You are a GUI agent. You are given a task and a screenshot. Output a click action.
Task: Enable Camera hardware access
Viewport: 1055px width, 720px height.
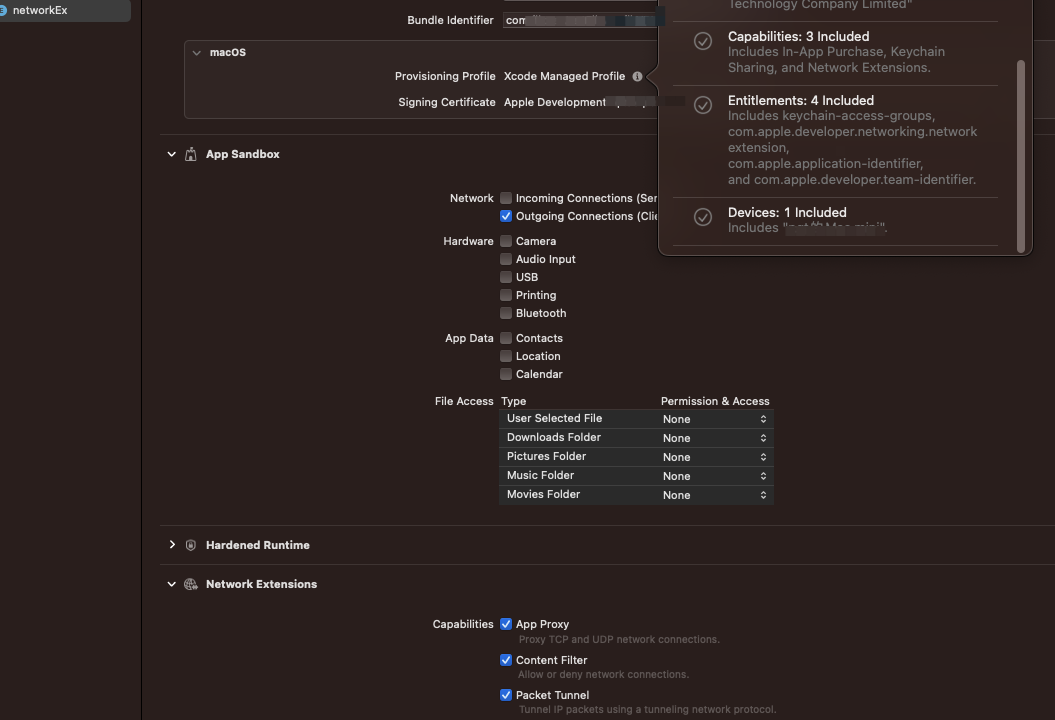(506, 241)
